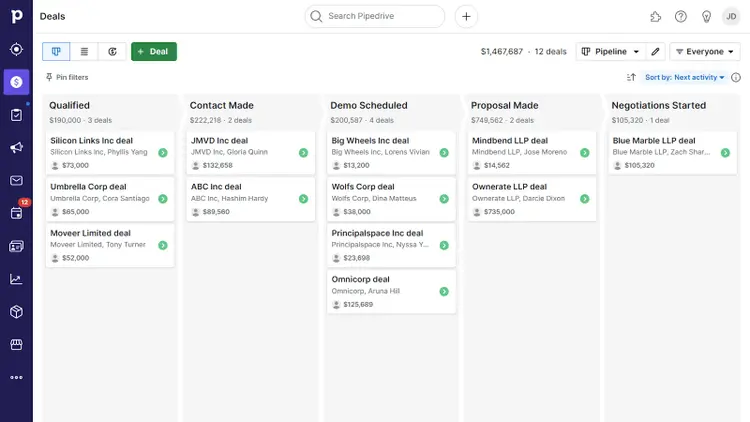The height and width of the screenshot is (422, 750).
Task: Open Big Wheels Inc deal card
Action: point(391,153)
